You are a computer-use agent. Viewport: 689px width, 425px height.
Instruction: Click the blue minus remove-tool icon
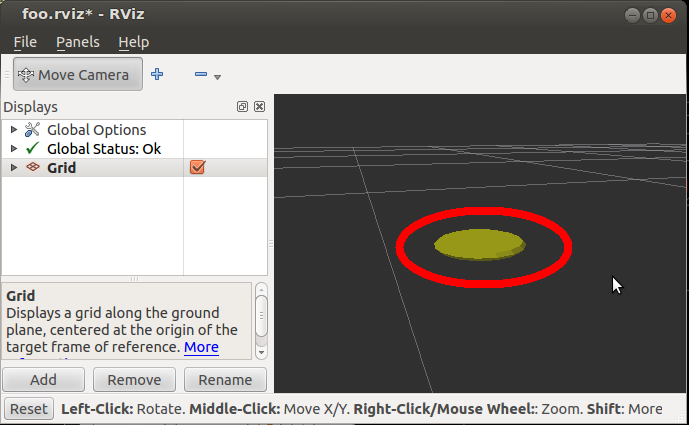200,74
